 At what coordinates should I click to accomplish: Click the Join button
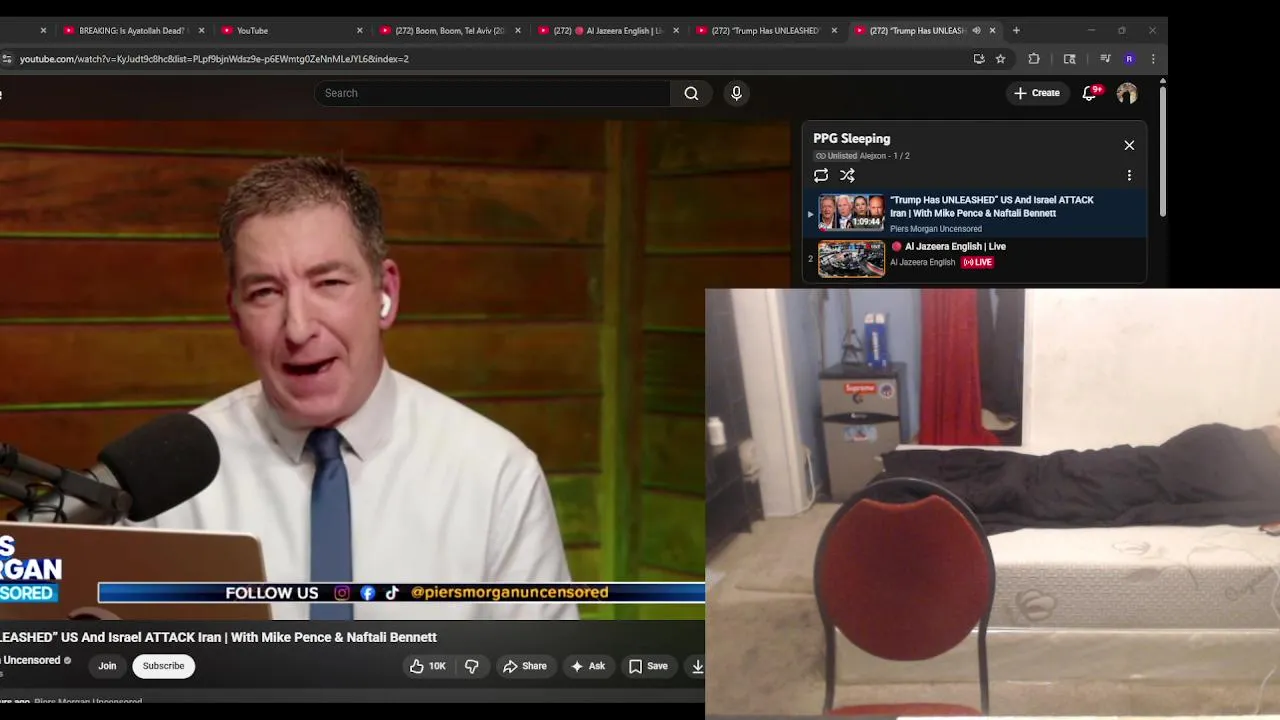[x=107, y=666]
